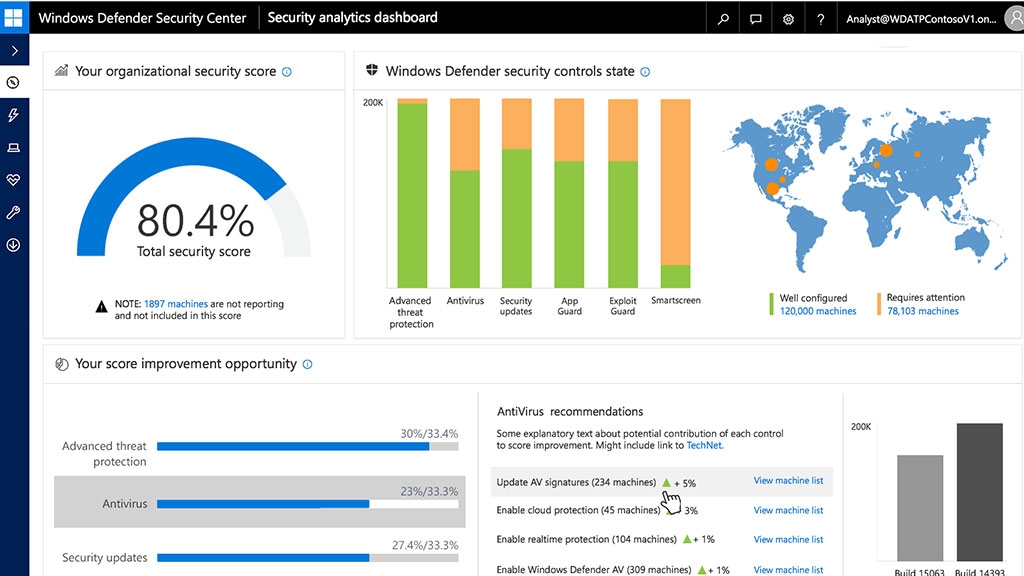Click the 27.4%/33.3% Security updates progress bar
1024x576 pixels.
pos(308,558)
